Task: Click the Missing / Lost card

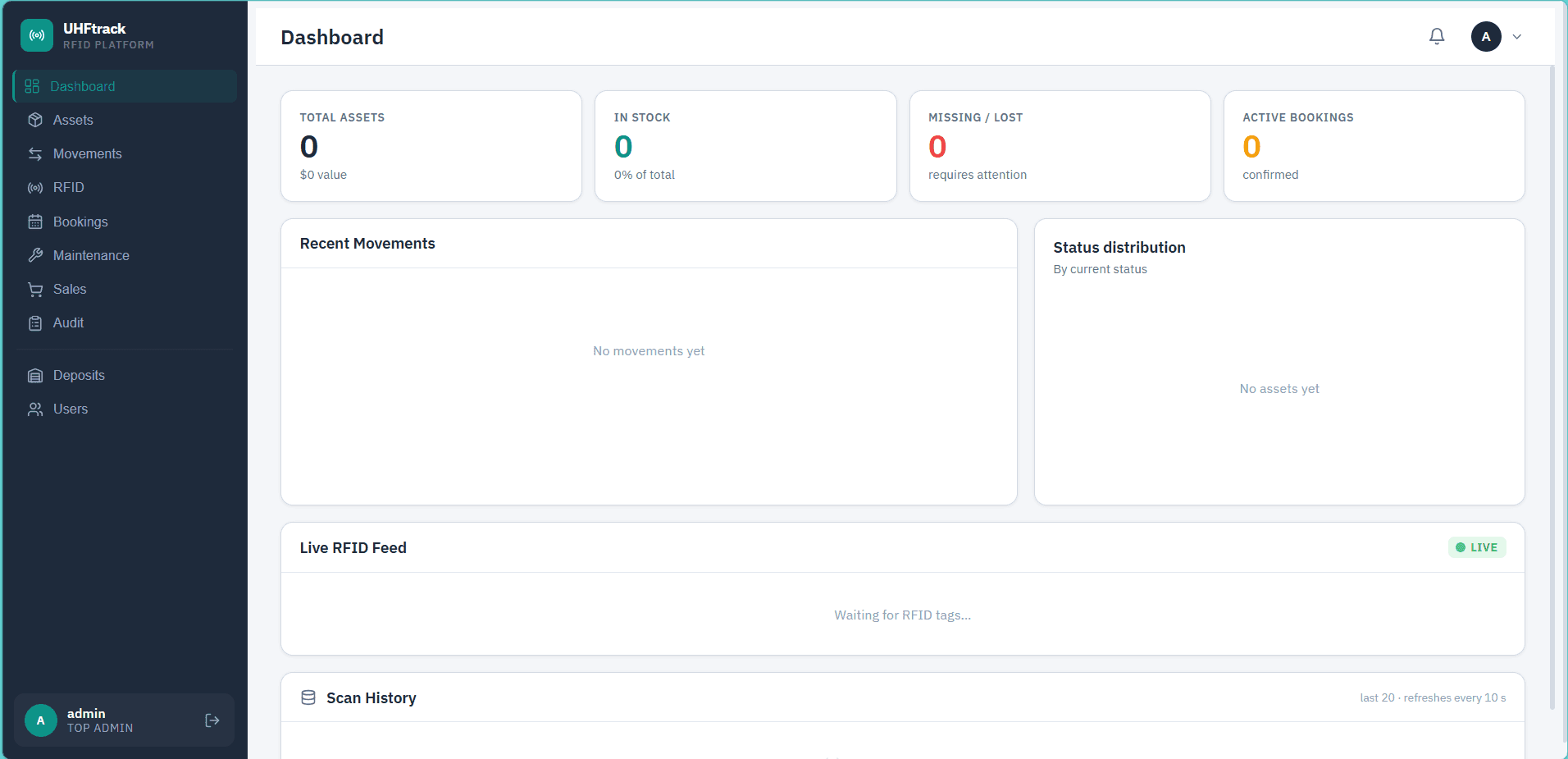Action: [x=1060, y=146]
